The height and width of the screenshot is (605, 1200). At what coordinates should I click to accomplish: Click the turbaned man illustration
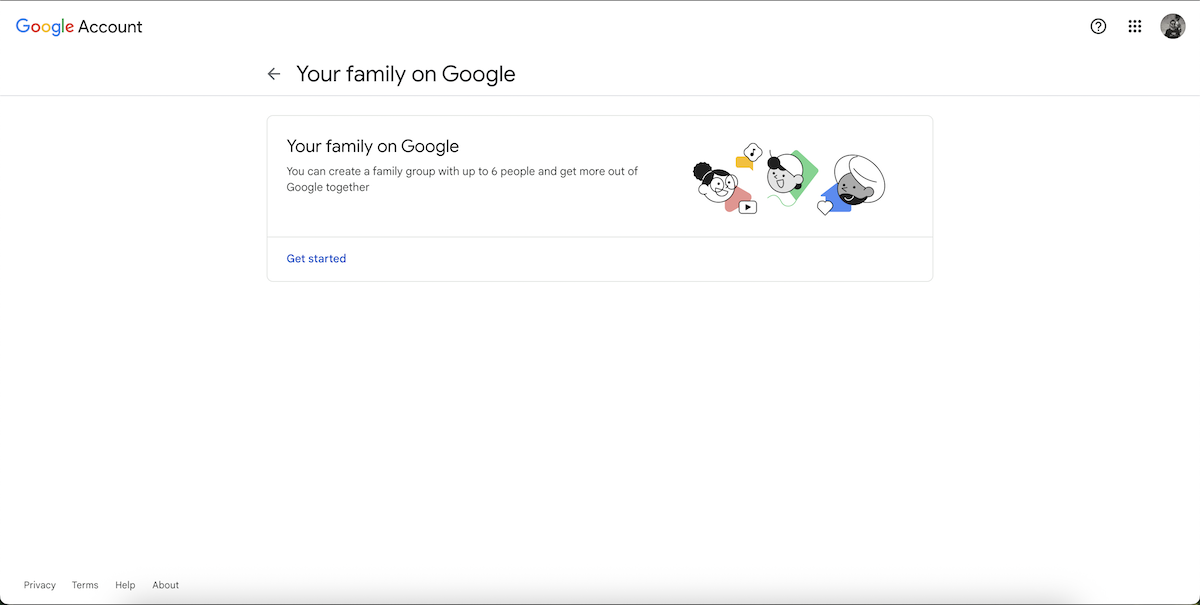tap(860, 180)
